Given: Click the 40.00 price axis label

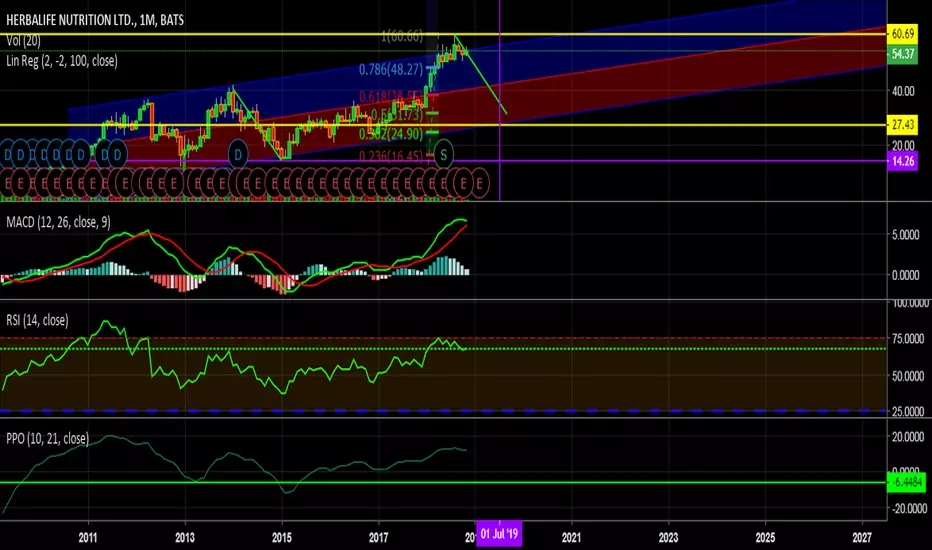Looking at the screenshot, I should [x=903, y=92].
